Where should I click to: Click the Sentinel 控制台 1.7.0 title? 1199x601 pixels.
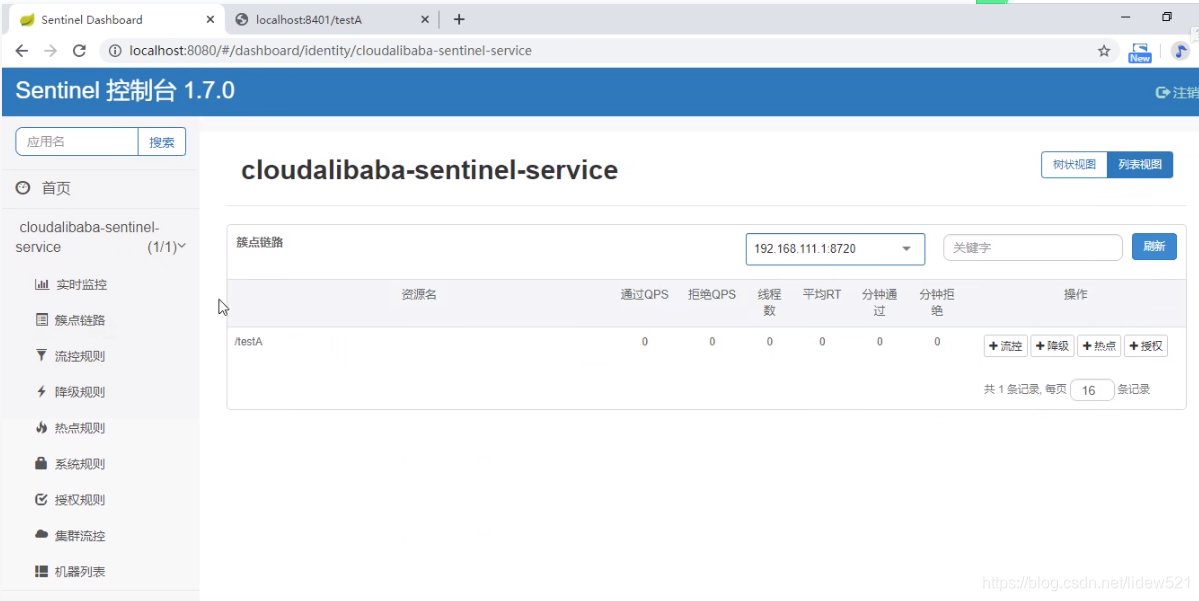(125, 91)
